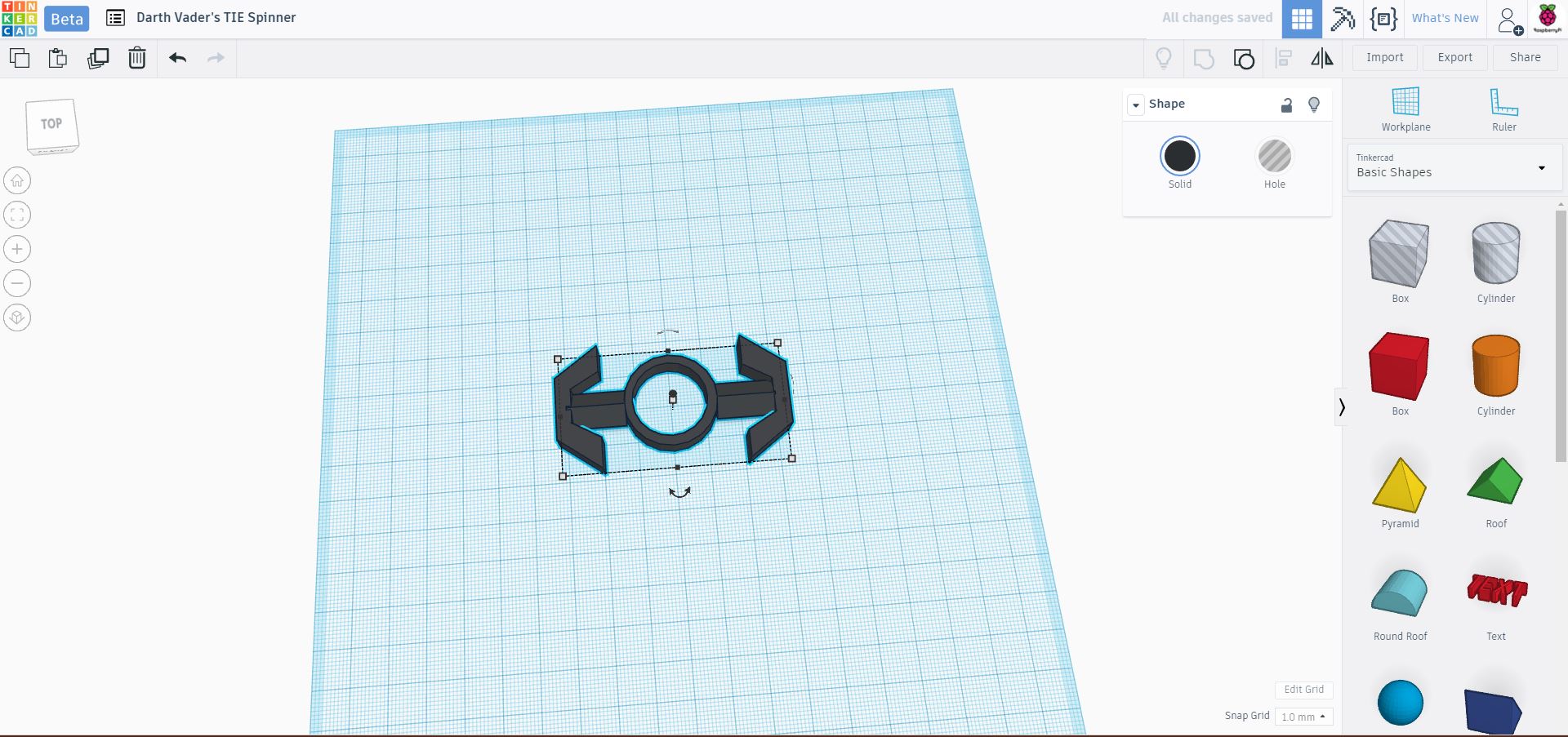Screen dimensions: 1568x737
Task: Switch to 3D design grid view icon
Action: tap(1302, 19)
